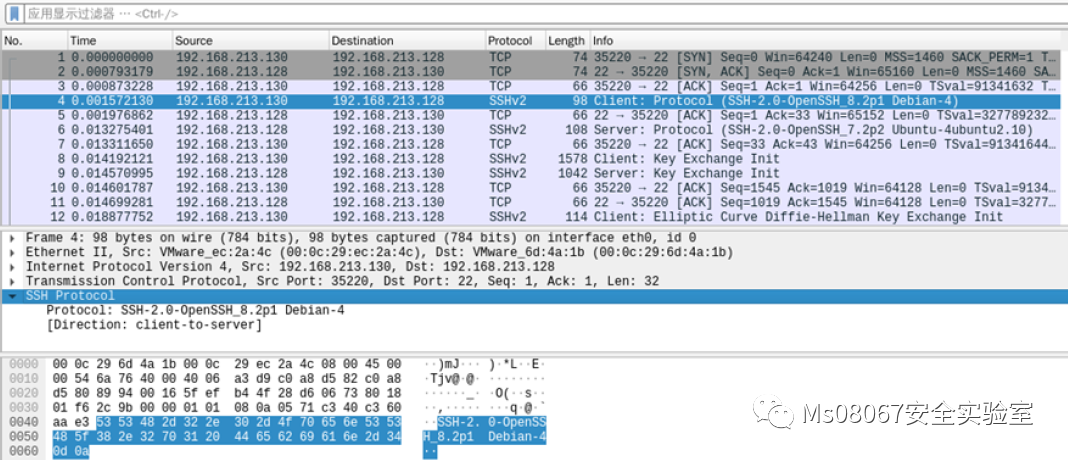The height and width of the screenshot is (460, 1068).
Task: Select packet 12 Elliptic Curve Diffie-Hellman row
Action: tap(531, 217)
